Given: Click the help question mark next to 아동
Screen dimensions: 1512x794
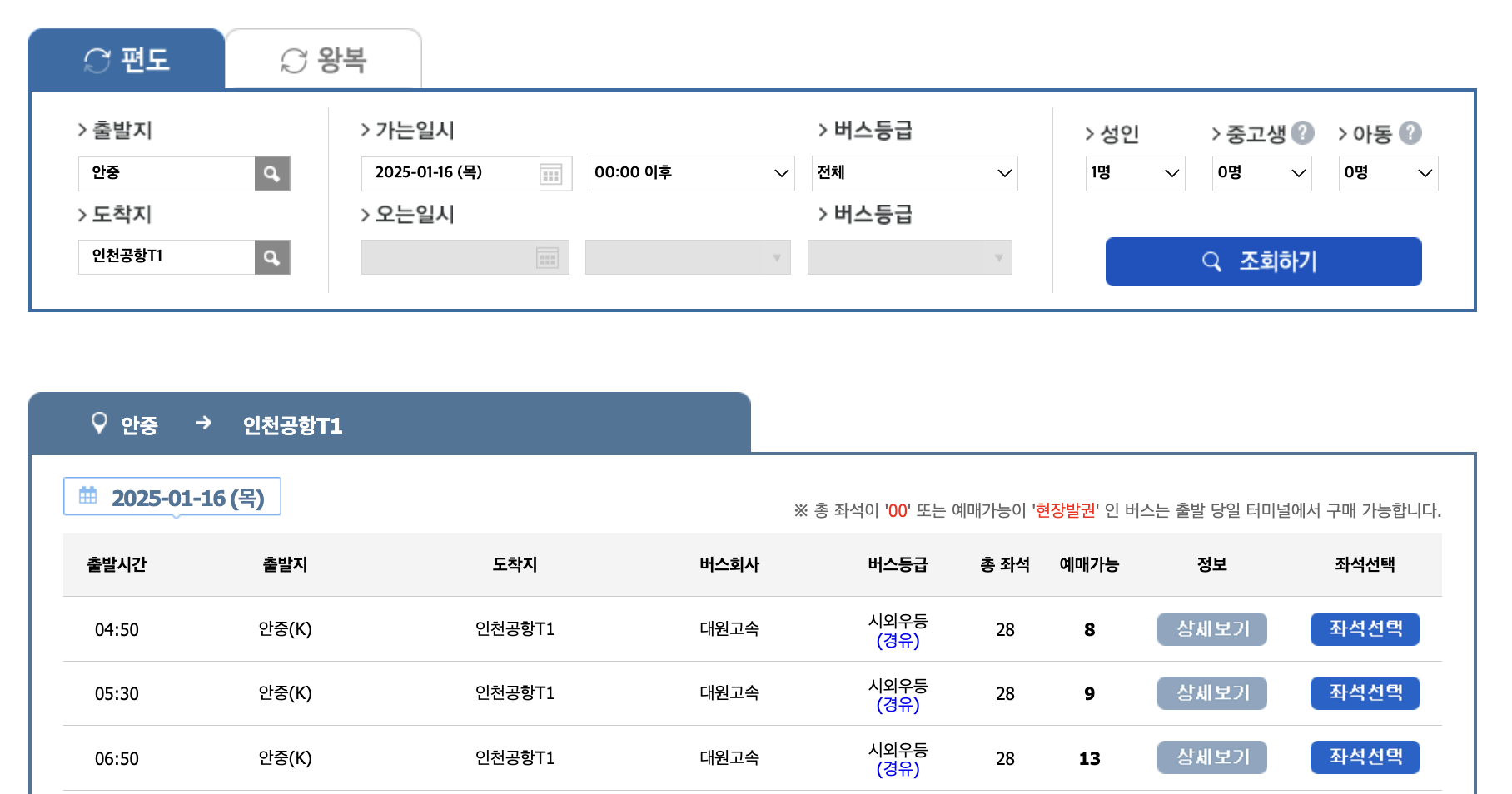Looking at the screenshot, I should click(1410, 132).
